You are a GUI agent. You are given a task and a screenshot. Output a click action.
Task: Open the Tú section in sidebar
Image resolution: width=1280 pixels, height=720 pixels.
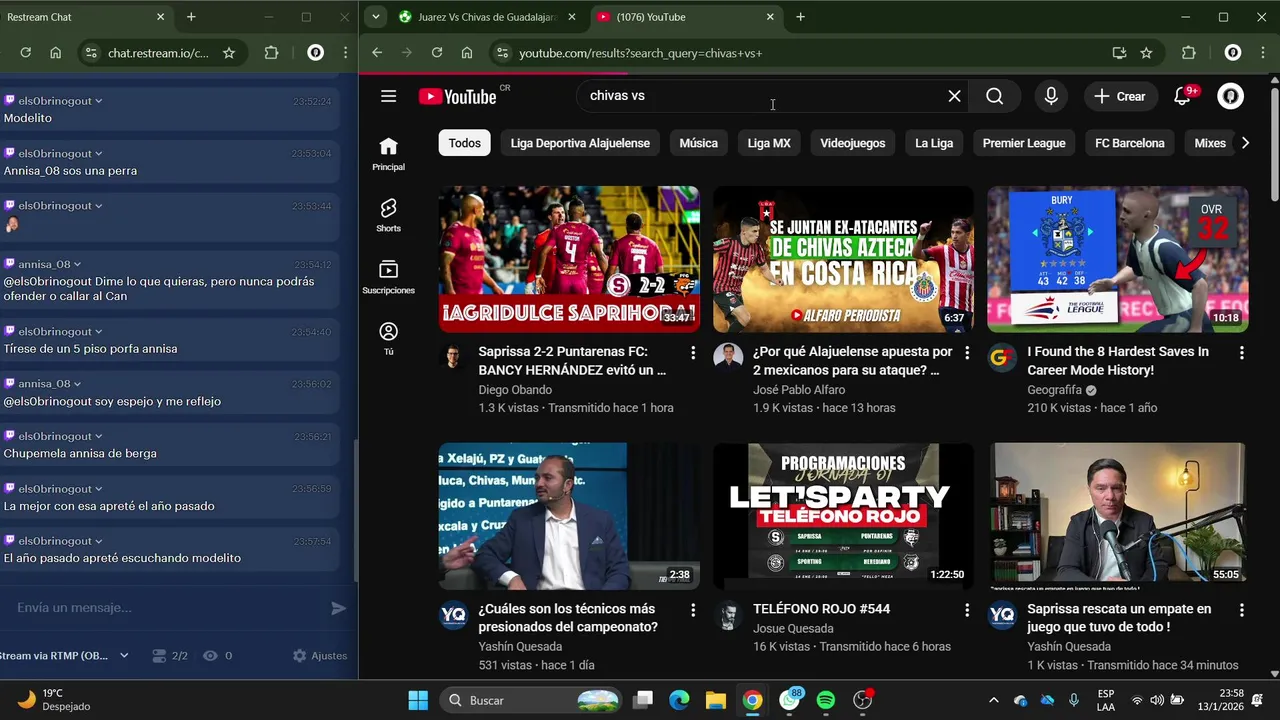388,338
